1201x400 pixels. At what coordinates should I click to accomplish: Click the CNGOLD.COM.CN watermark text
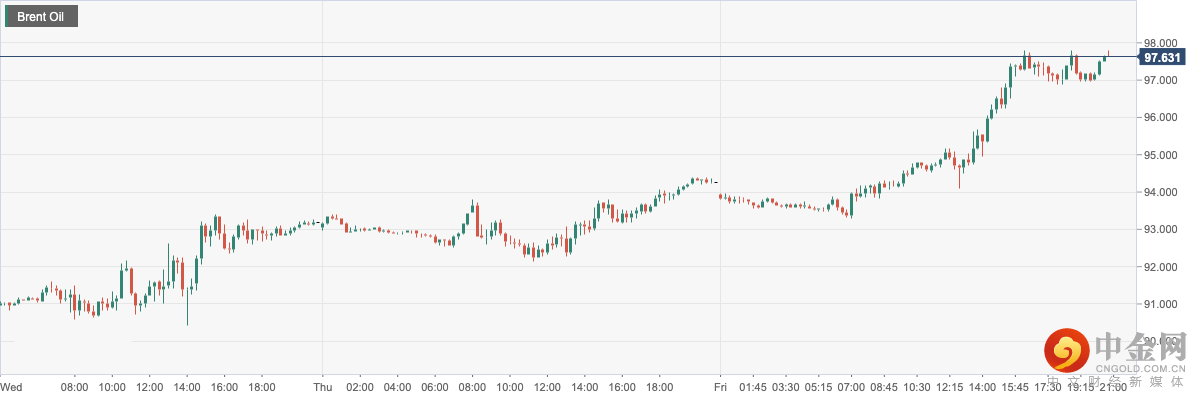[x=1143, y=369]
